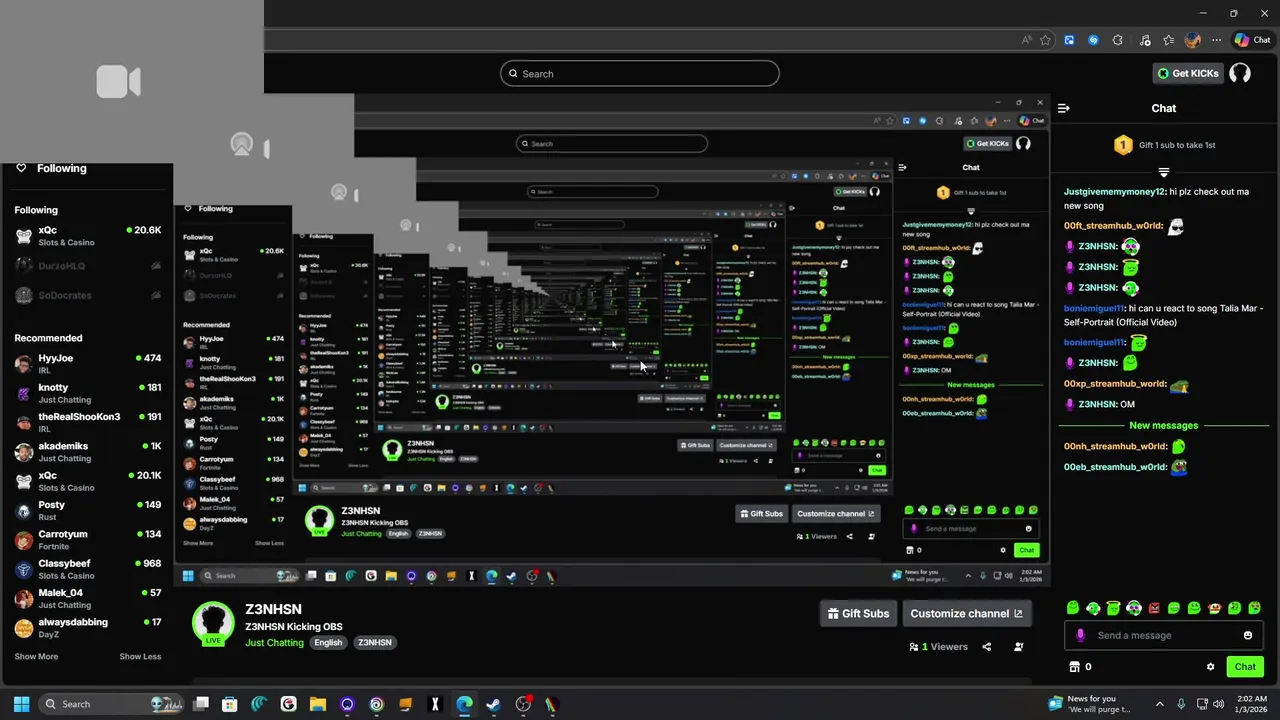Open Steam from the taskbar
The image size is (1280, 720).
coord(493,704)
